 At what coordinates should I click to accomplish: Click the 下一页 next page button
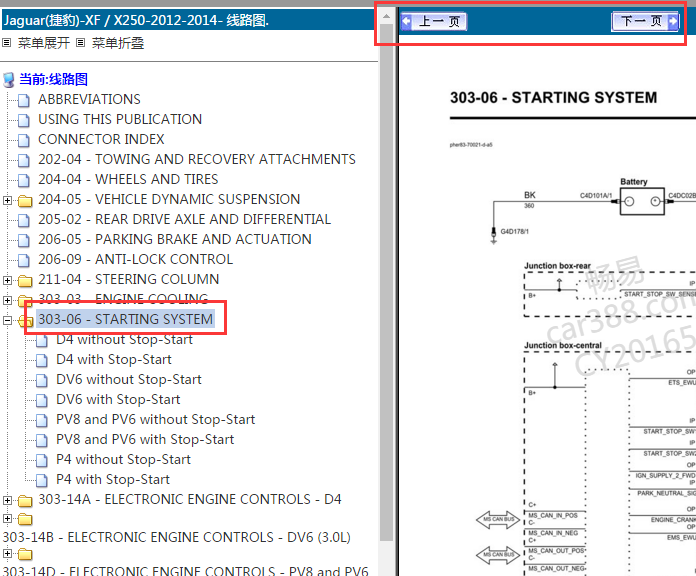point(645,21)
